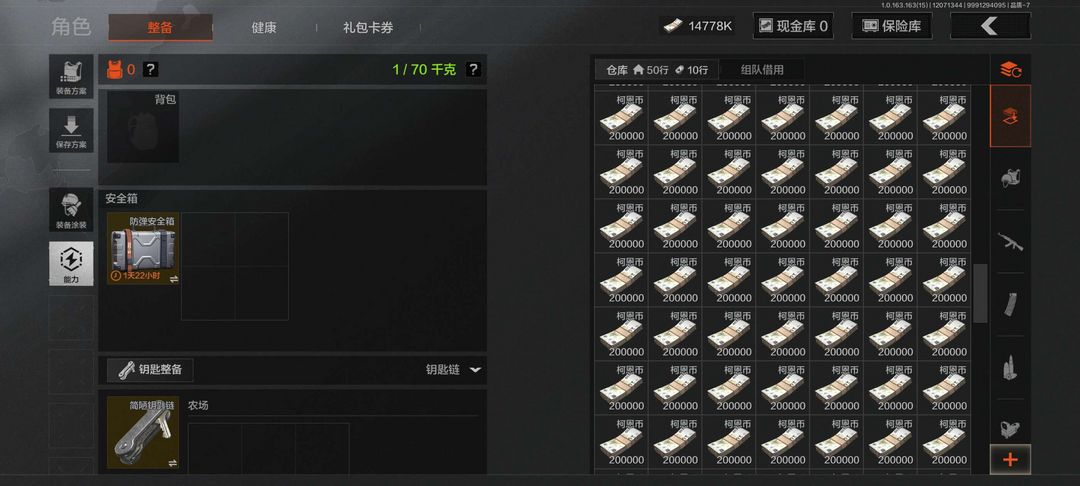Viewport: 1080px width, 486px height.
Task: Open the 装备涂装 equipment skin icon
Action: 71,209
